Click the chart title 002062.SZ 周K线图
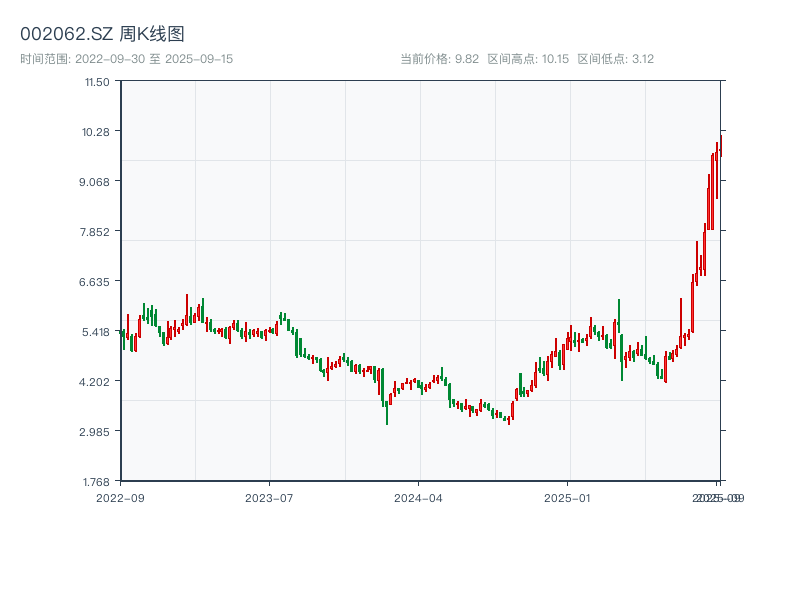800x600 pixels. 102,34
